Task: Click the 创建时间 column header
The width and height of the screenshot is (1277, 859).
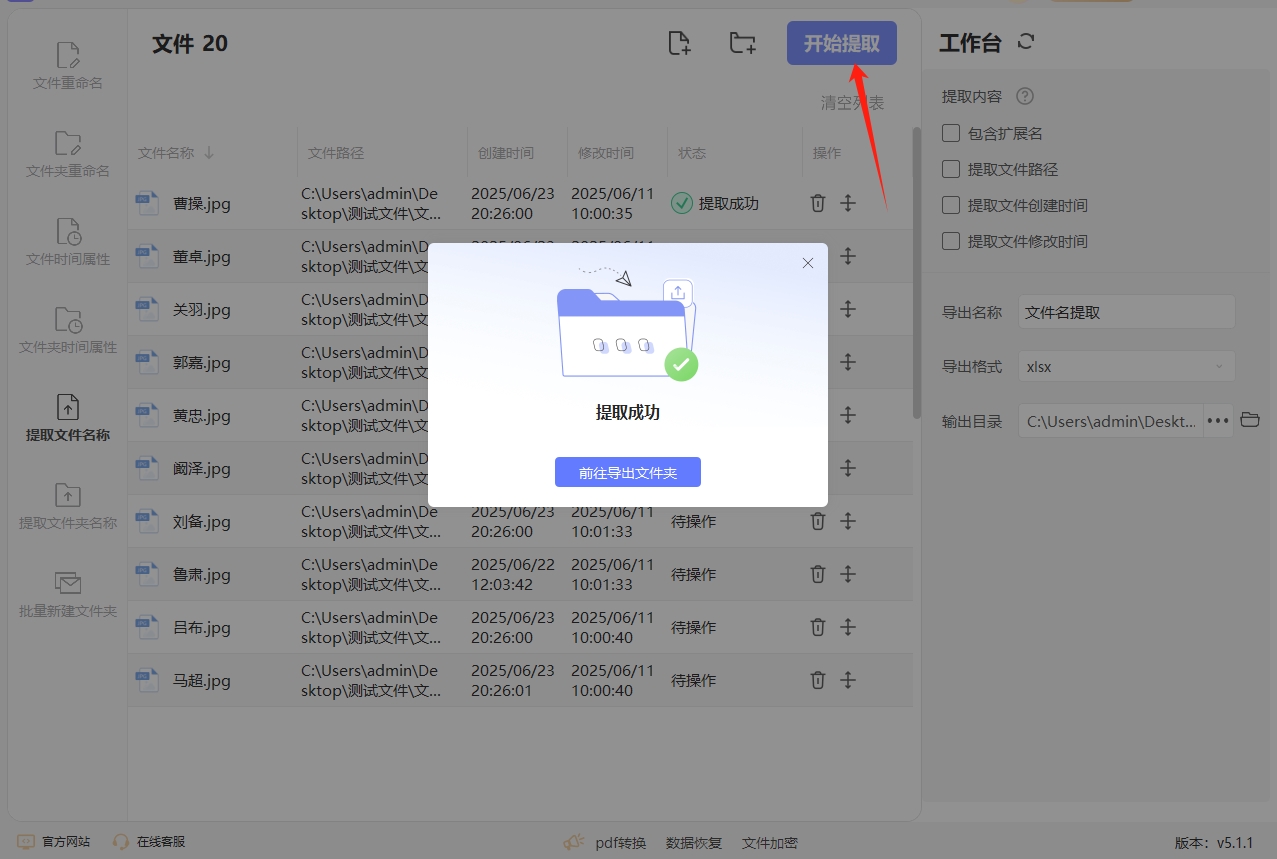Action: tap(506, 153)
